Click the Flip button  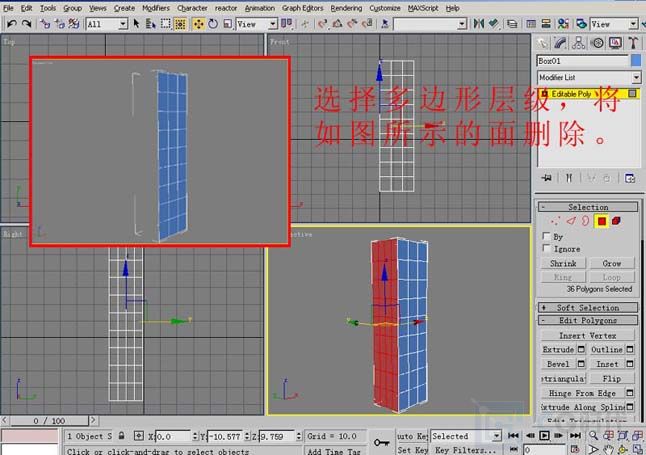coord(612,378)
